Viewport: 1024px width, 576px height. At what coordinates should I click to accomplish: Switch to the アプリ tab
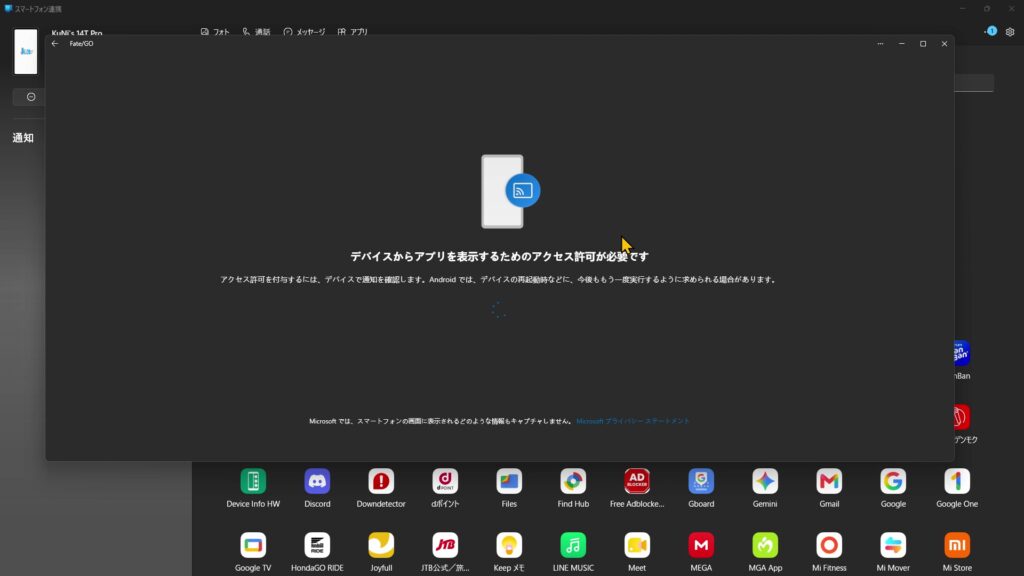coord(353,31)
